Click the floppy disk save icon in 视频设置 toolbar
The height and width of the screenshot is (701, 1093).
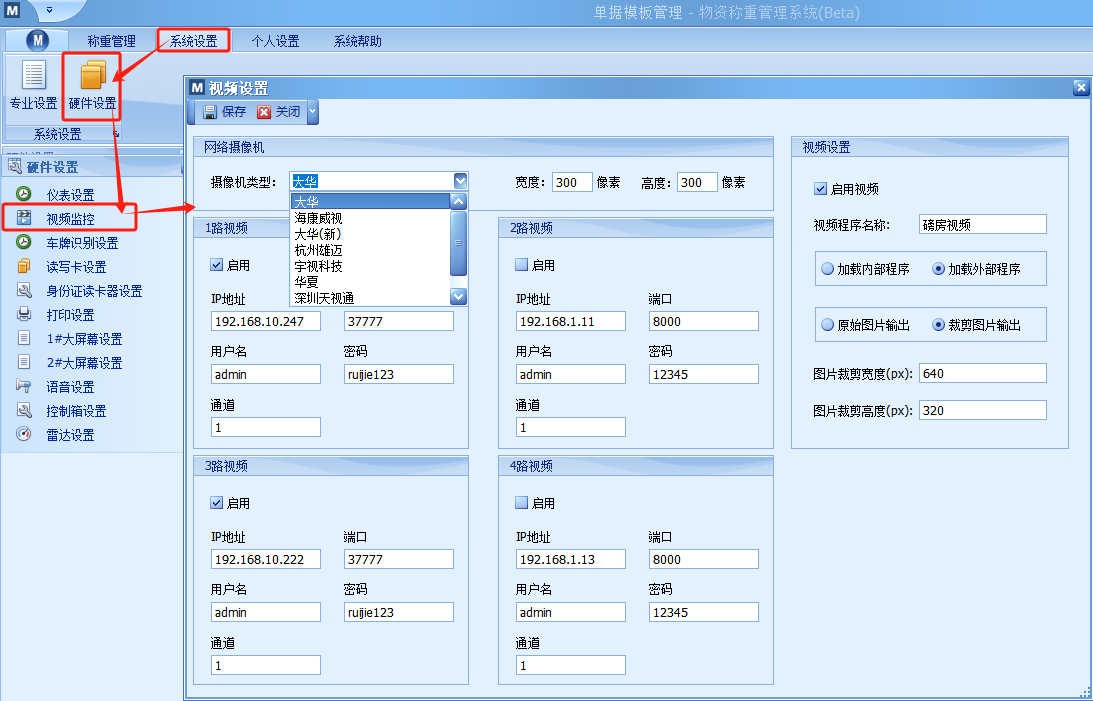(x=210, y=111)
